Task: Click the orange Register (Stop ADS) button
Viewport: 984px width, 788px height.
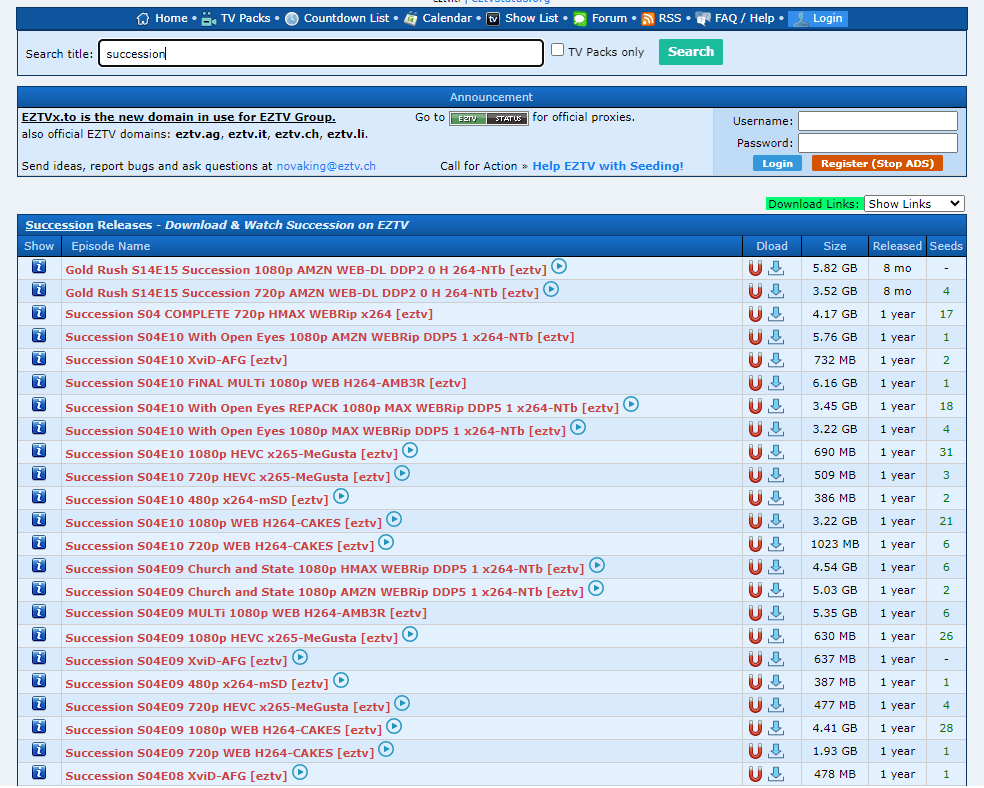Action: coord(876,163)
